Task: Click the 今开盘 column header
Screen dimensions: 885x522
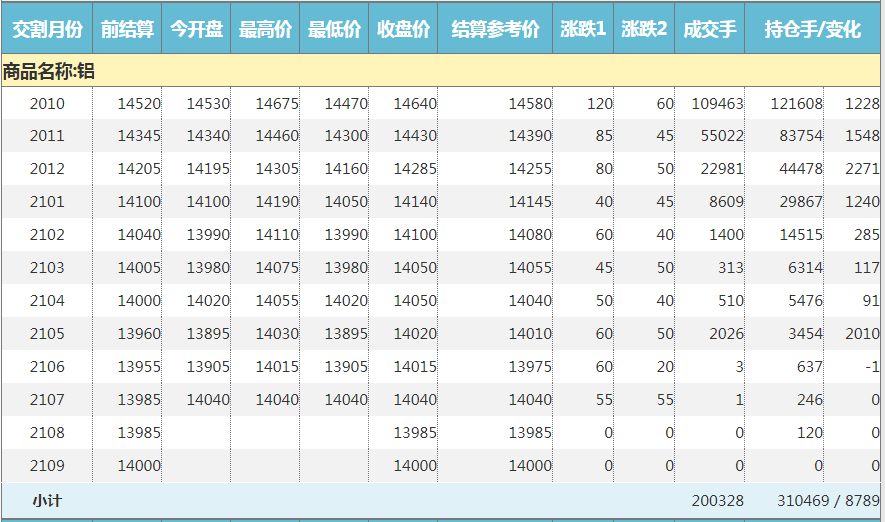Action: [196, 30]
